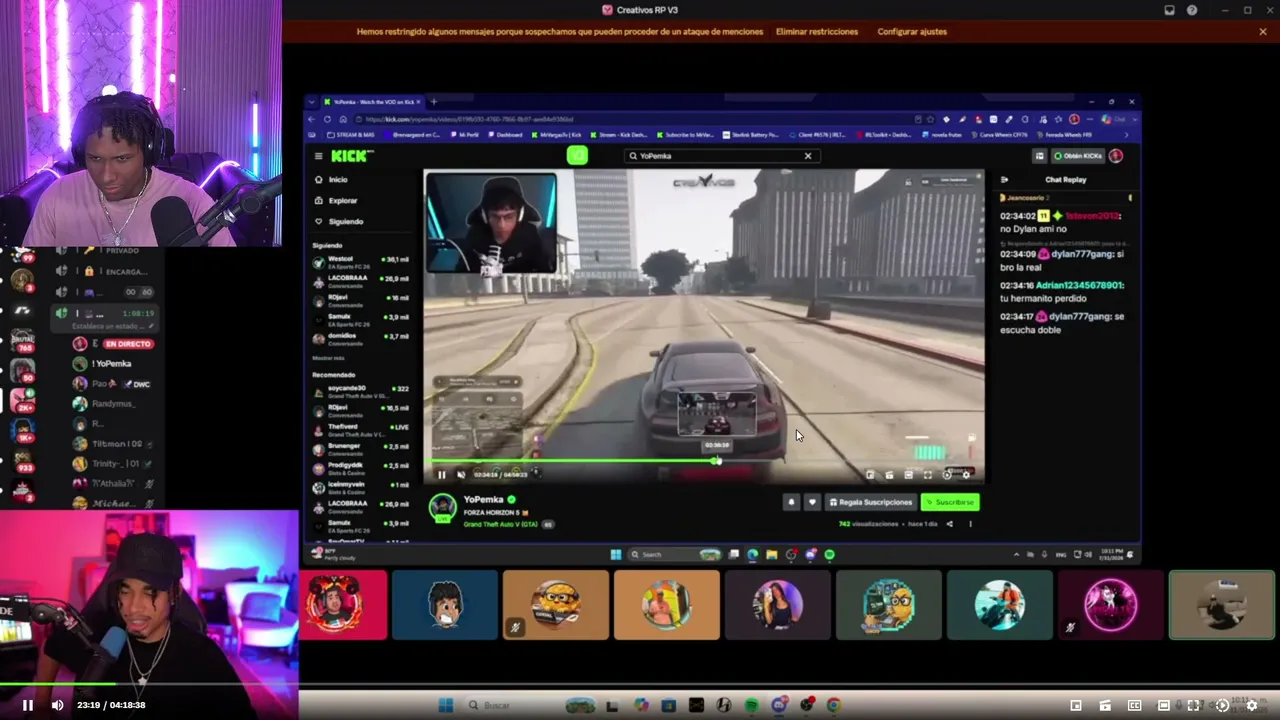
Task: Open Spotify from the shared-screen taskbar
Action: (829, 554)
